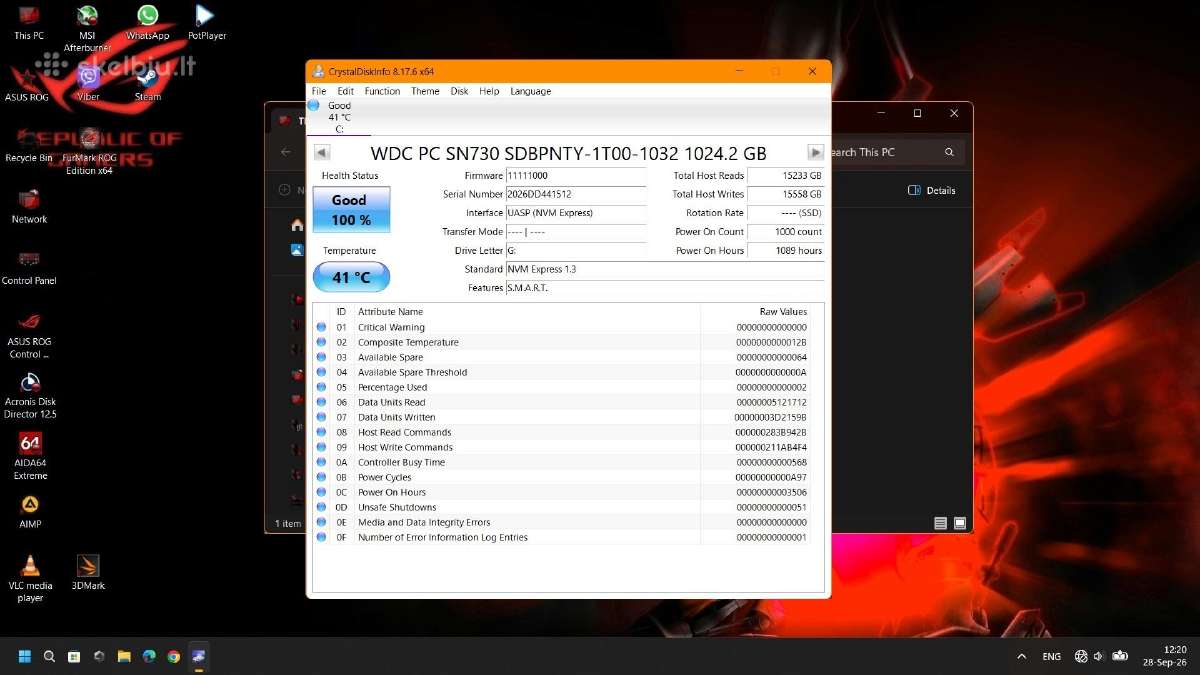Launch ASUS ROG Control shortcut
The width and height of the screenshot is (1200, 675).
coord(30,335)
